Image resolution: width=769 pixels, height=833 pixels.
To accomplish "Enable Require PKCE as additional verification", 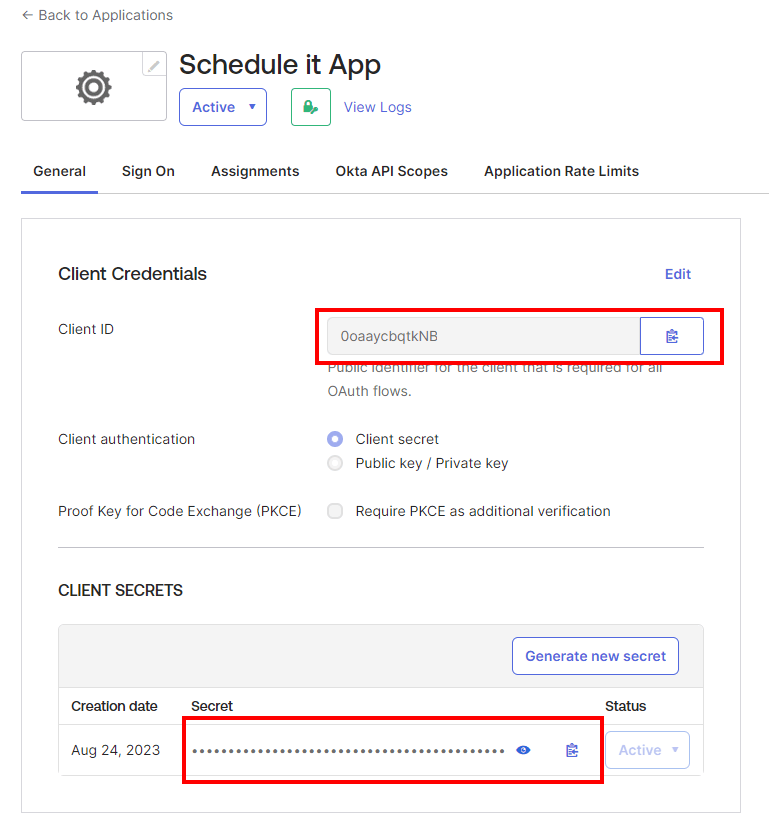I will pyautogui.click(x=335, y=511).
